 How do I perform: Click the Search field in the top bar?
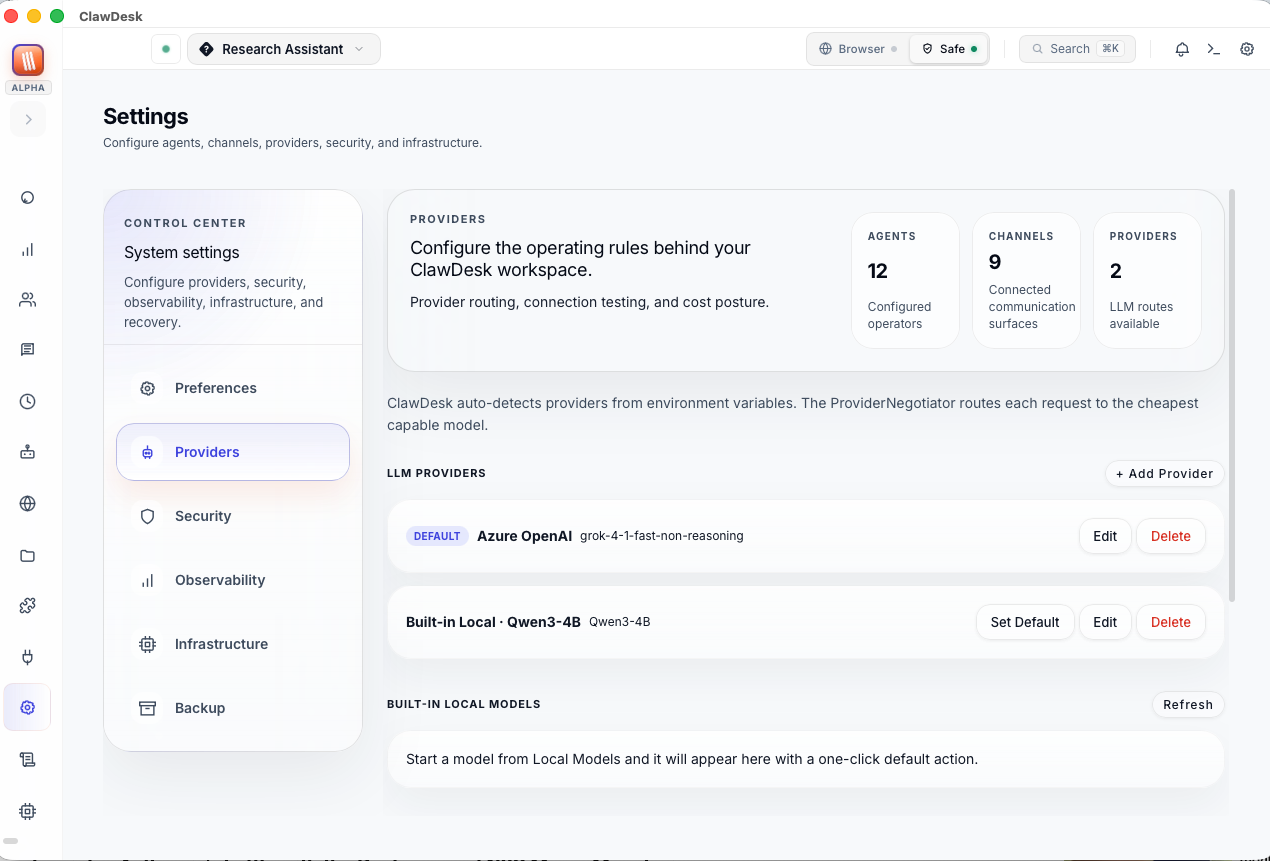point(1077,48)
